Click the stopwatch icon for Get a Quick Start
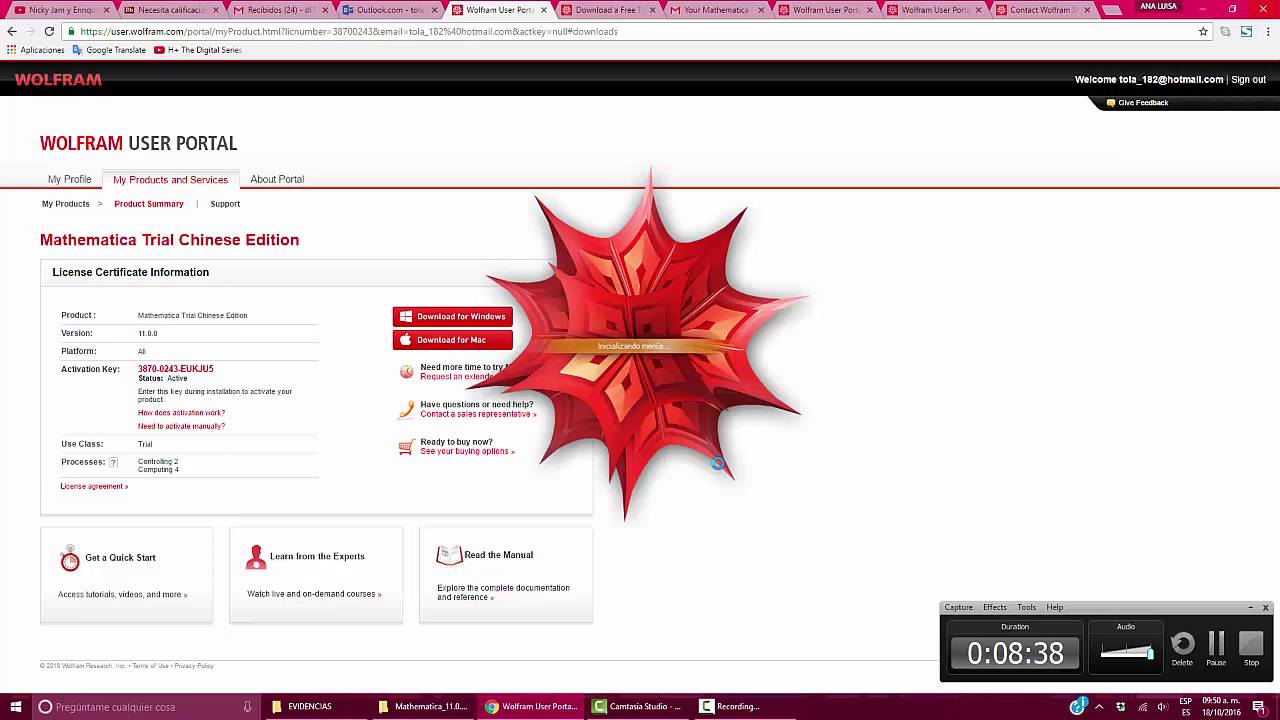1280x720 pixels. pyautogui.click(x=69, y=558)
